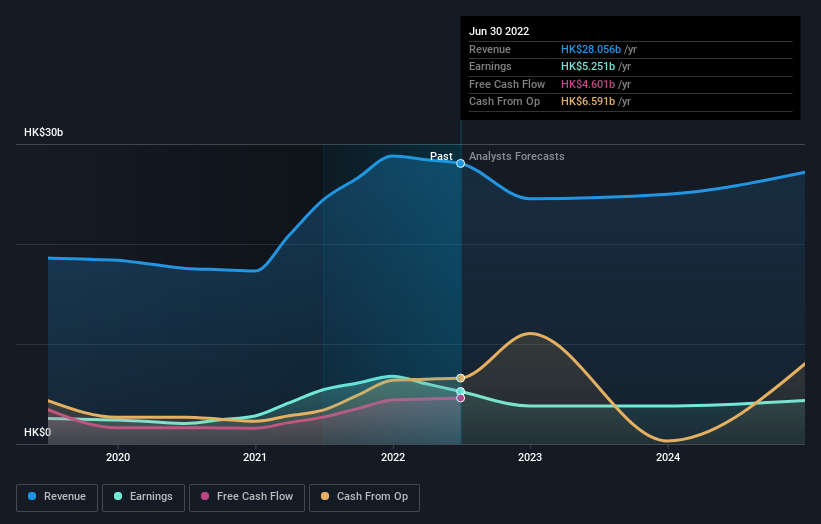The width and height of the screenshot is (821, 524).
Task: Click the HK$6.591b cash from op value
Action: point(588,102)
